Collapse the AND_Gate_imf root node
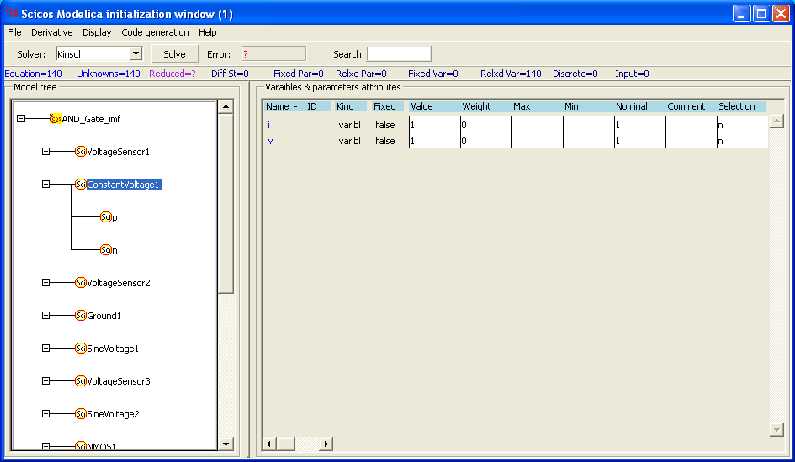The height and width of the screenshot is (462, 795). tap(21, 119)
